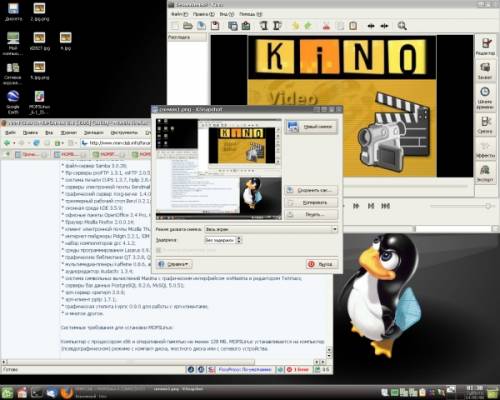Open the Закладки menu in Firefox

(94, 132)
